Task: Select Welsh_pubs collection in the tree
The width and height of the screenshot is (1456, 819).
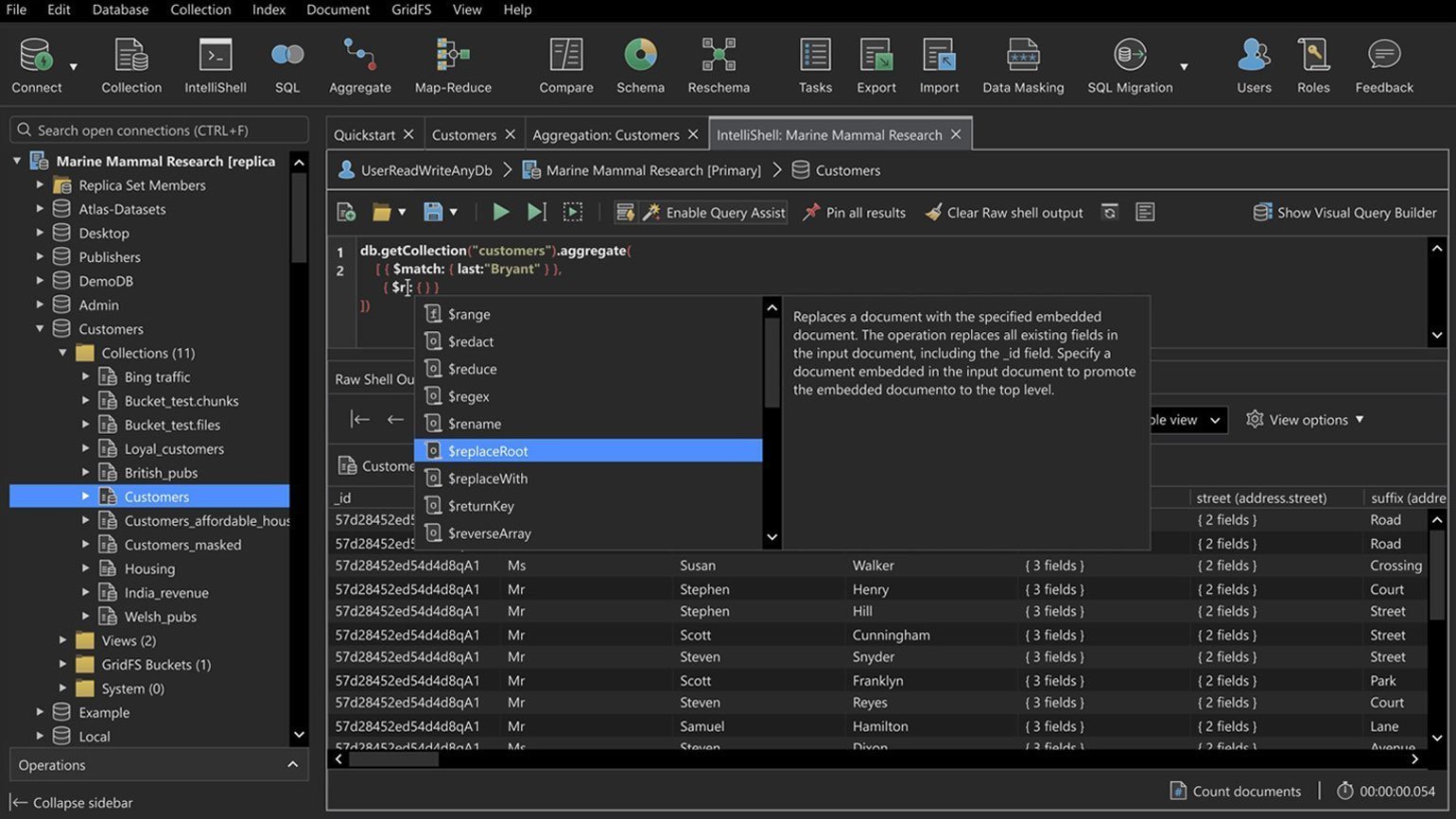Action: point(161,617)
